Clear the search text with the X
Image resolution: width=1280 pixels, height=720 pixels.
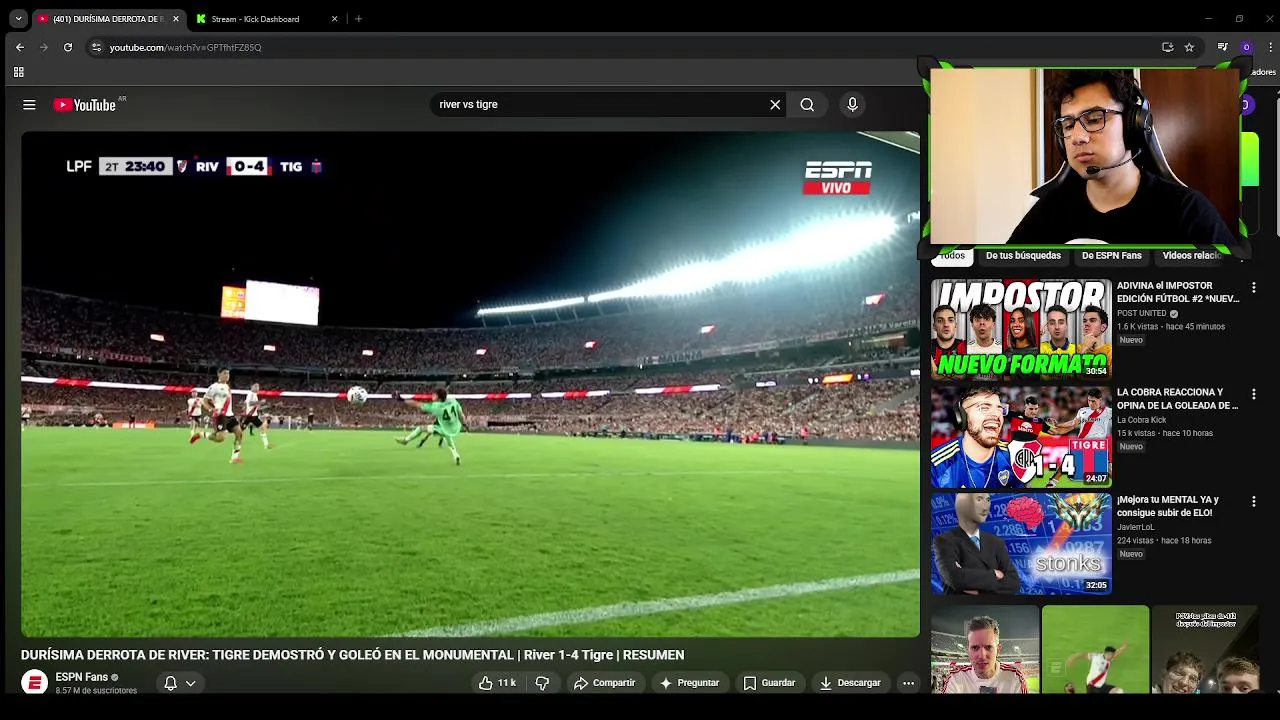coord(775,105)
